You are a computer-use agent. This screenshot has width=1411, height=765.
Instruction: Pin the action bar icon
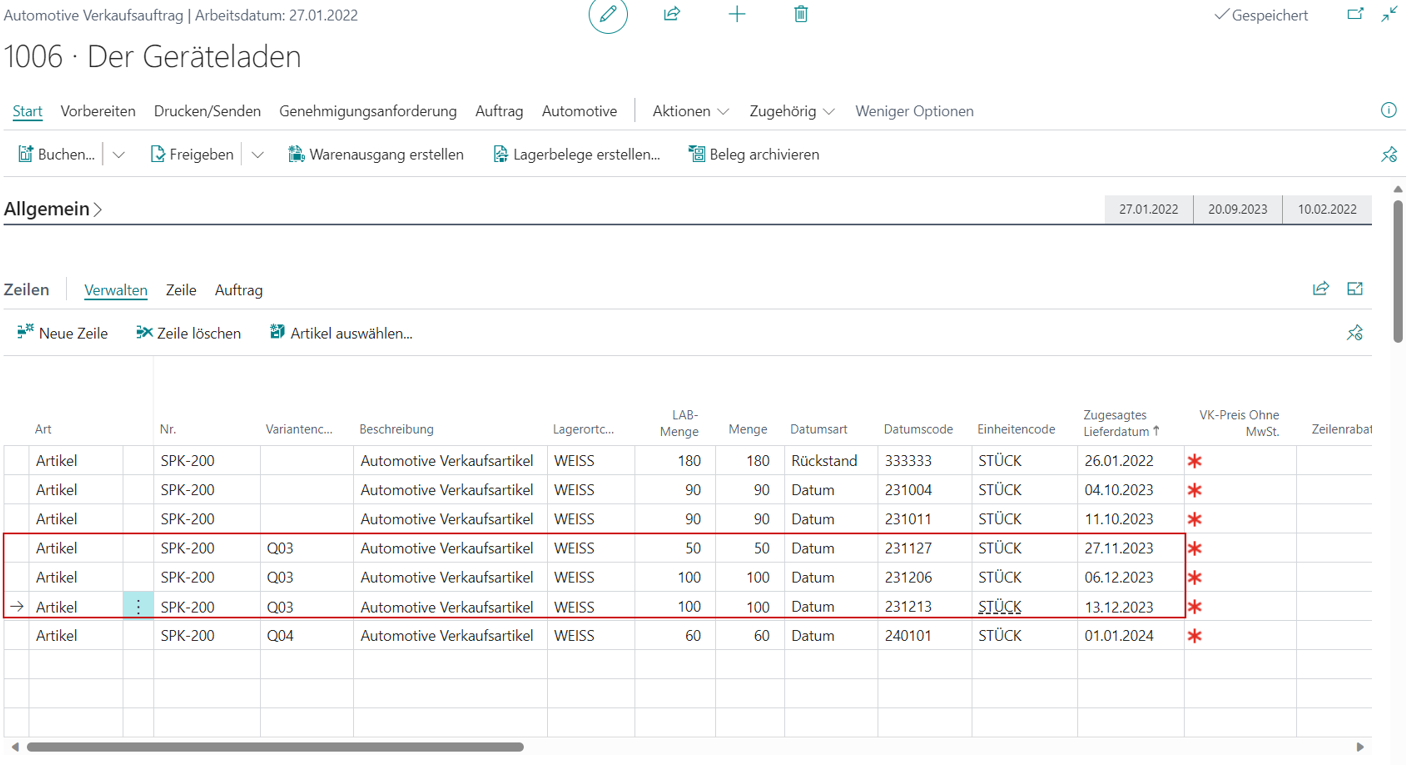click(x=1389, y=155)
